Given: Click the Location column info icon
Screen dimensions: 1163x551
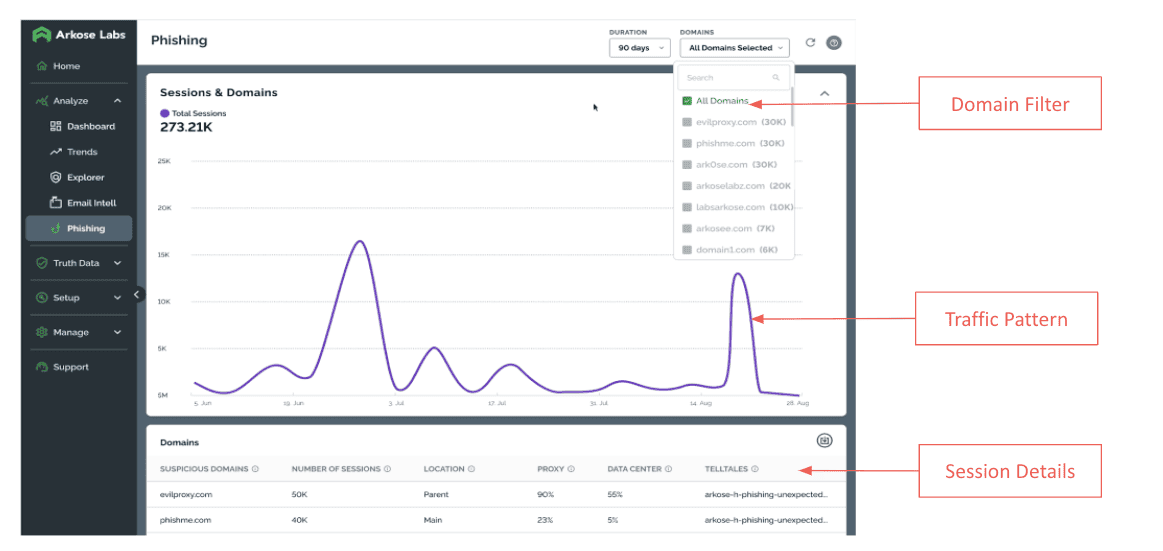Looking at the screenshot, I should click(x=471, y=469).
